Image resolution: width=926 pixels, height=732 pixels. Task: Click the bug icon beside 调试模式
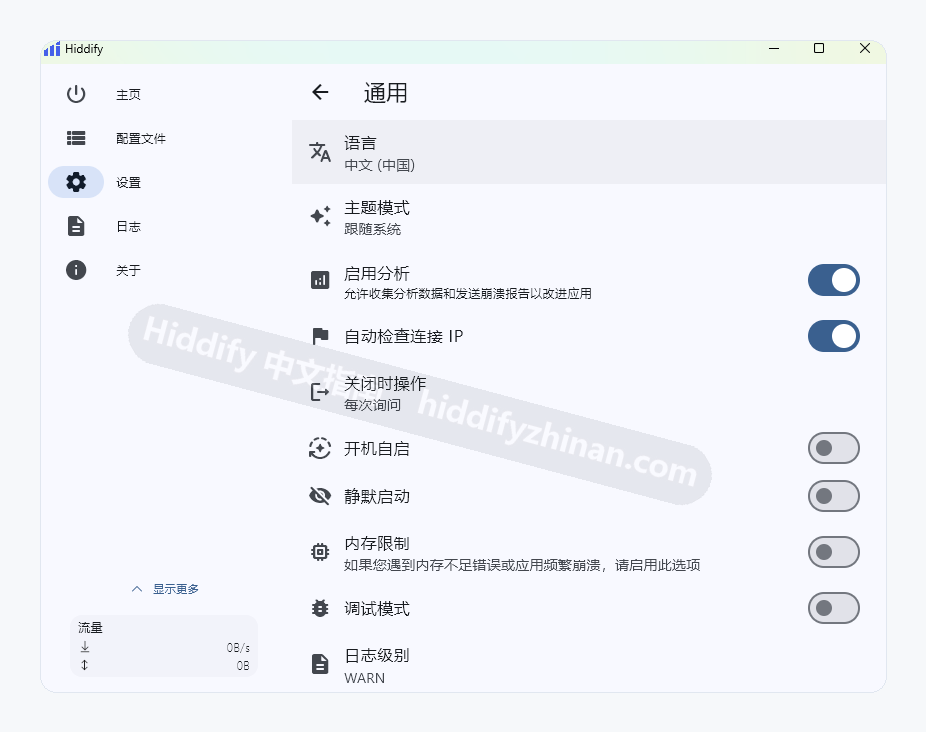tap(320, 608)
